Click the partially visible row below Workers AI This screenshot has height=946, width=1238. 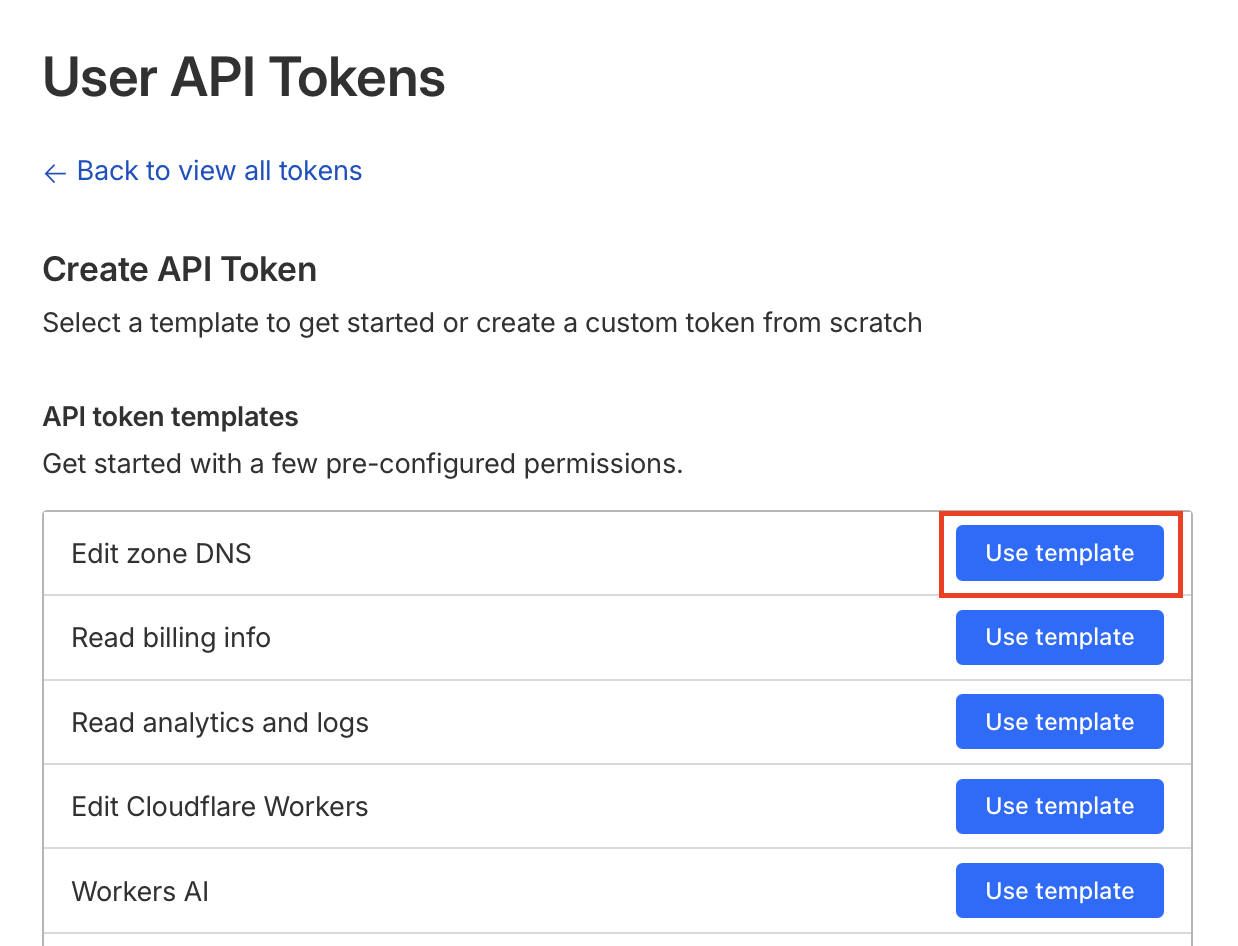617,939
